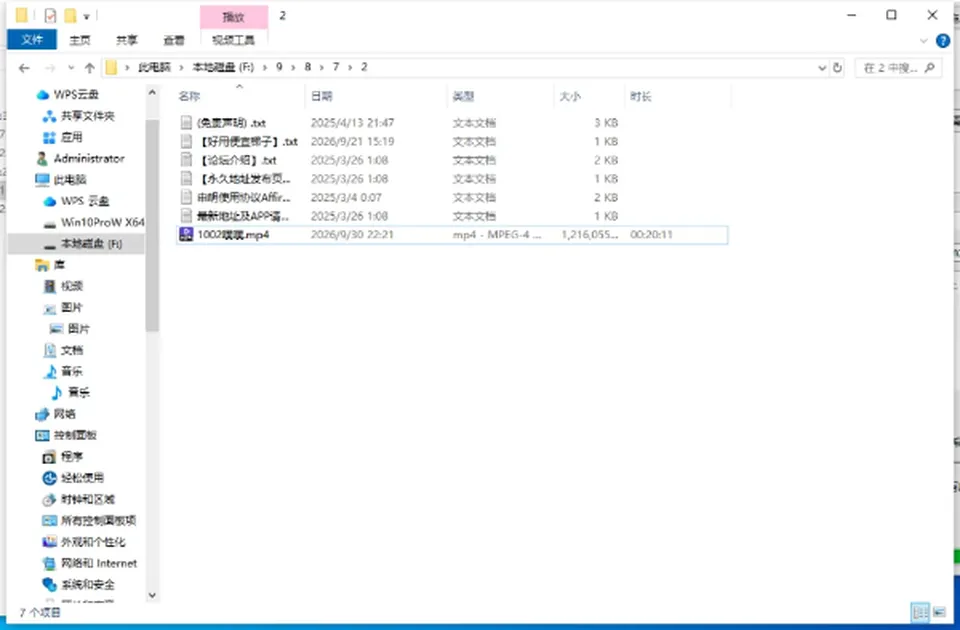Screen dimensions: 960x630
Task: Go up one folder level arrow
Action: point(90,68)
